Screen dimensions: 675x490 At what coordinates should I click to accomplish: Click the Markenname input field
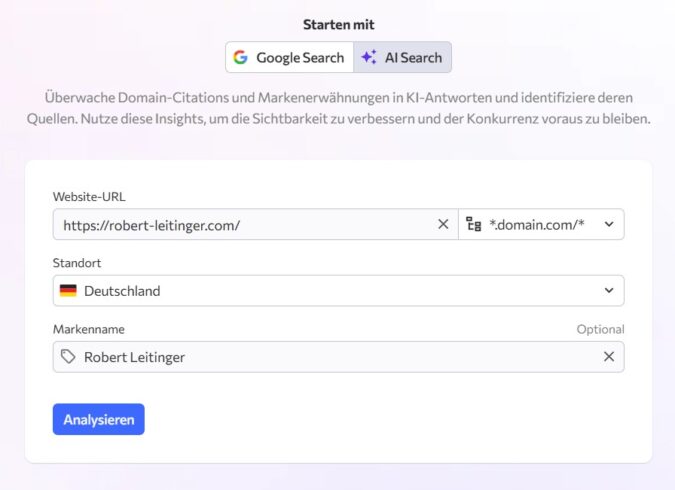338,357
